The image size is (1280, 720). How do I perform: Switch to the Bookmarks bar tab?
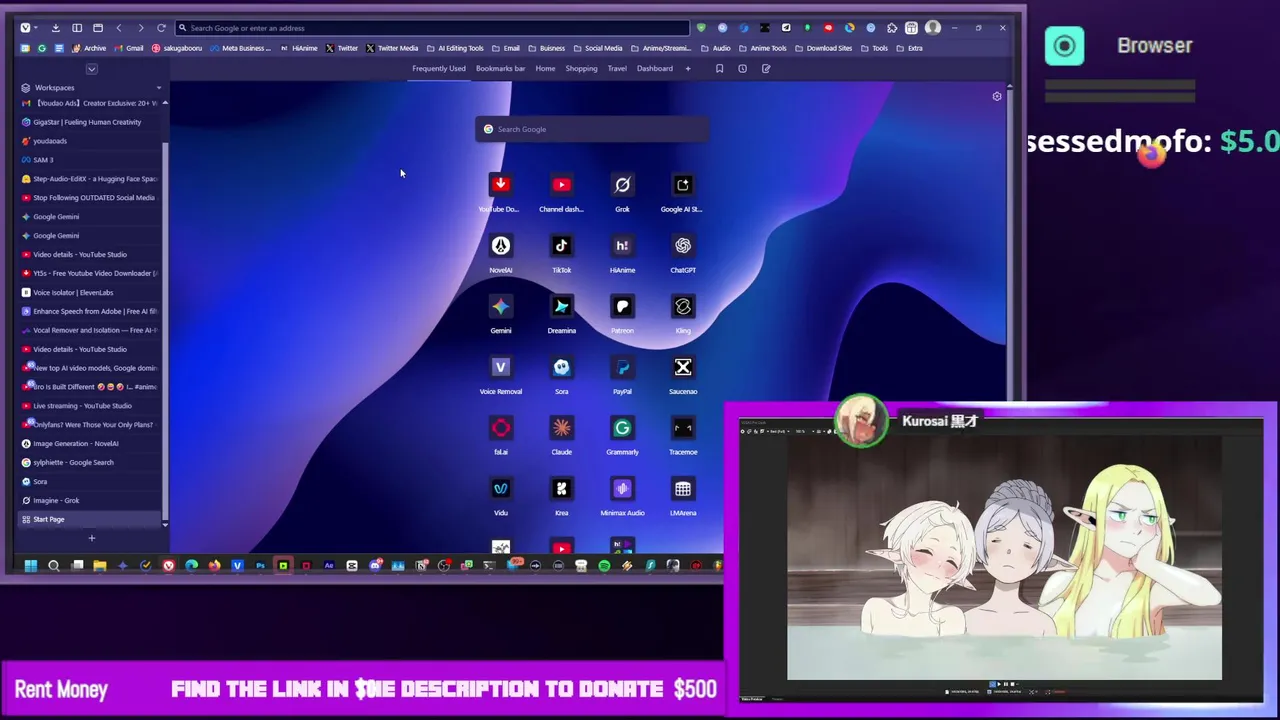(x=500, y=69)
